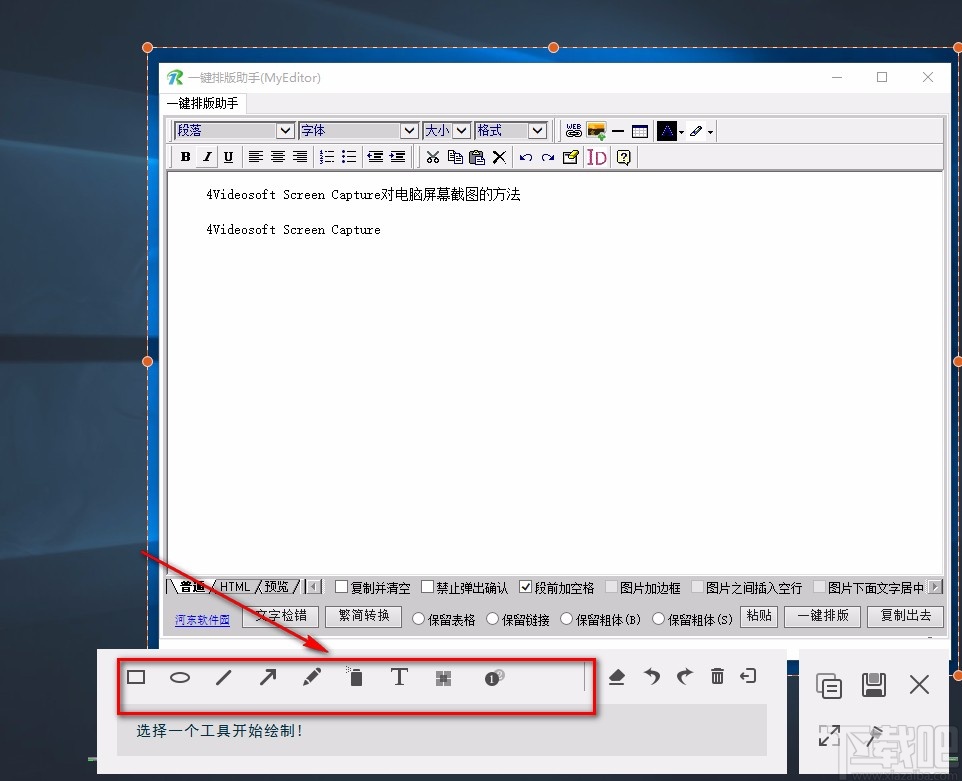Cut selection with scissors icon

(433, 157)
